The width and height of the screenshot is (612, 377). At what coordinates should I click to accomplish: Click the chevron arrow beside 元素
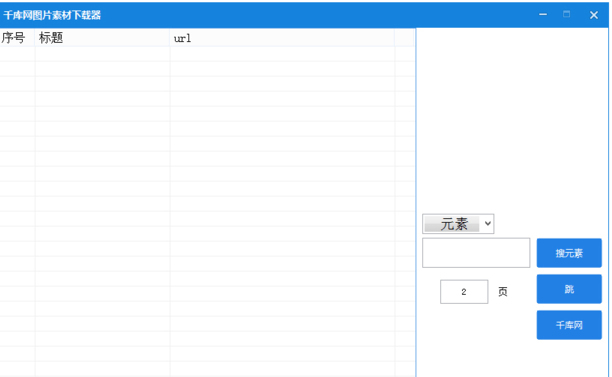pos(487,224)
